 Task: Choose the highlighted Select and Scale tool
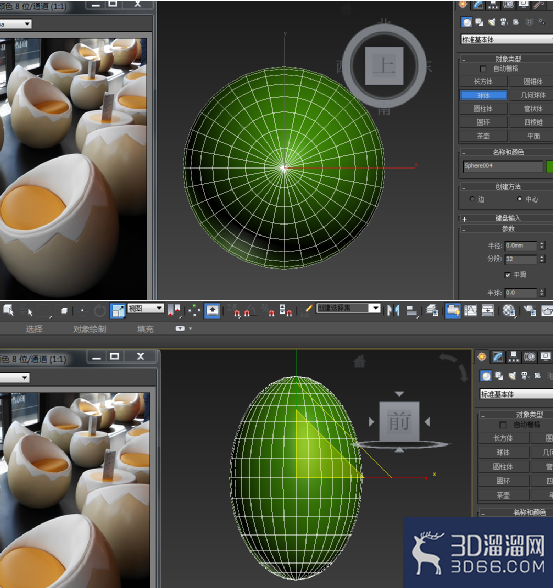[x=117, y=311]
